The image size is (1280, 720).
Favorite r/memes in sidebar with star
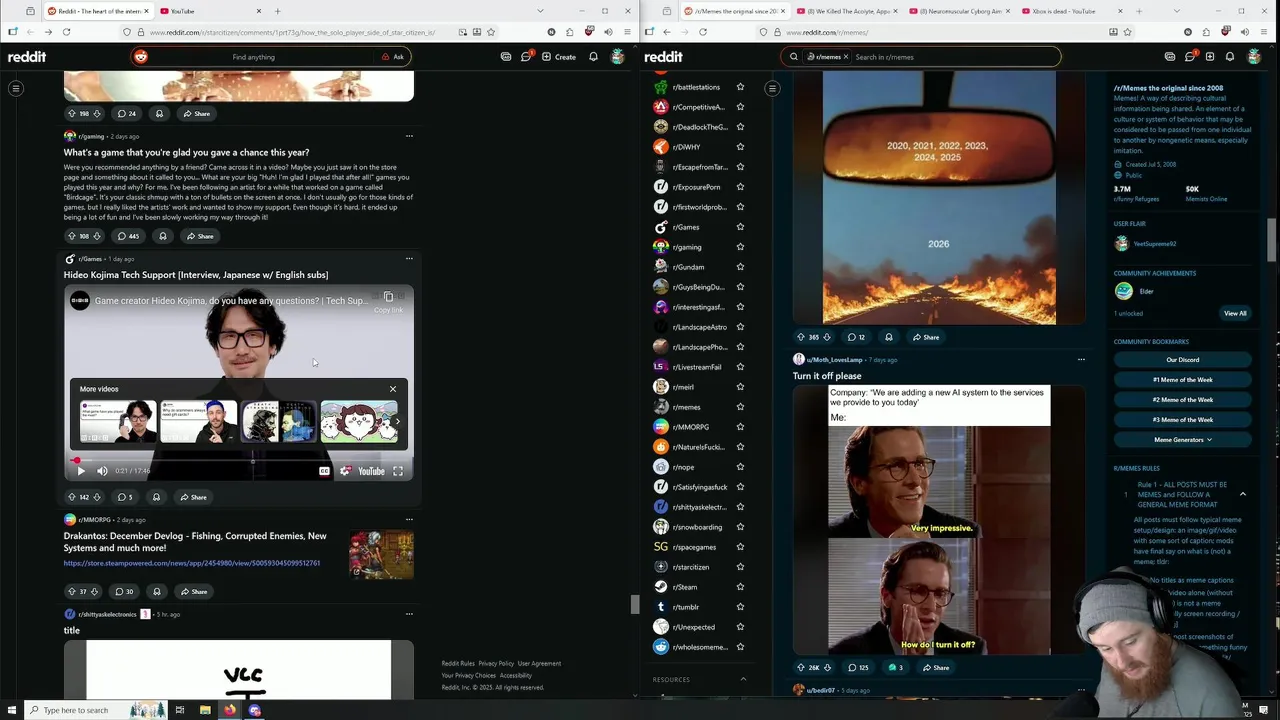point(740,407)
